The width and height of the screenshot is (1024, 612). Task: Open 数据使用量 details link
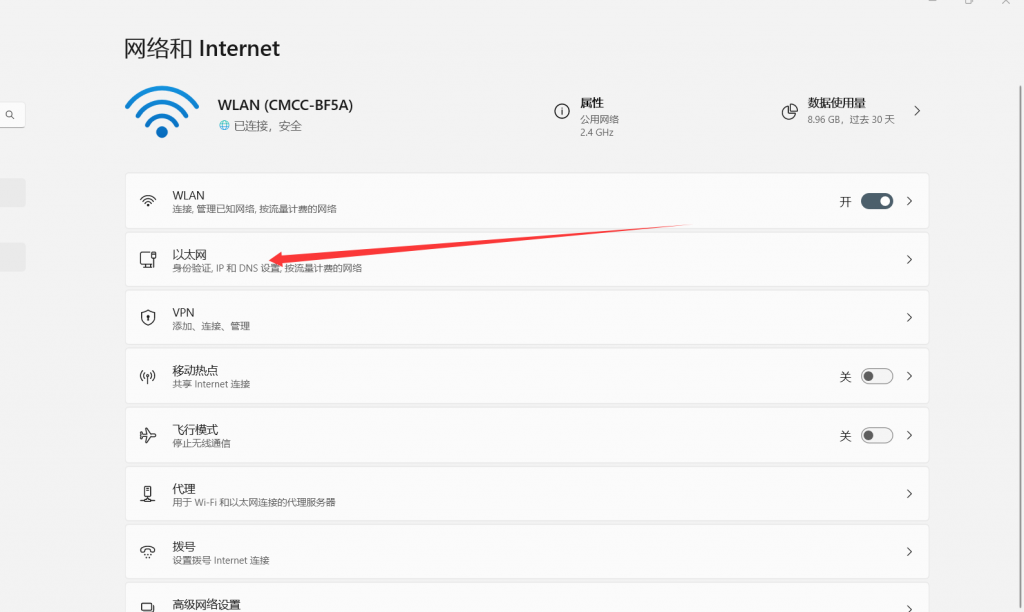(916, 111)
